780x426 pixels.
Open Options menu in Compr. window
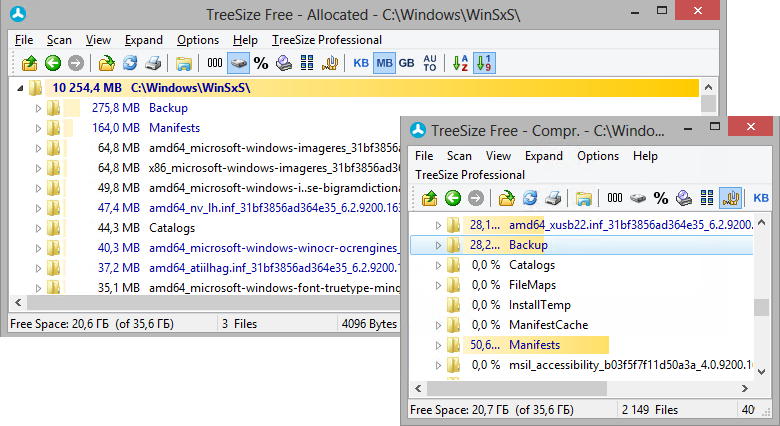(598, 156)
